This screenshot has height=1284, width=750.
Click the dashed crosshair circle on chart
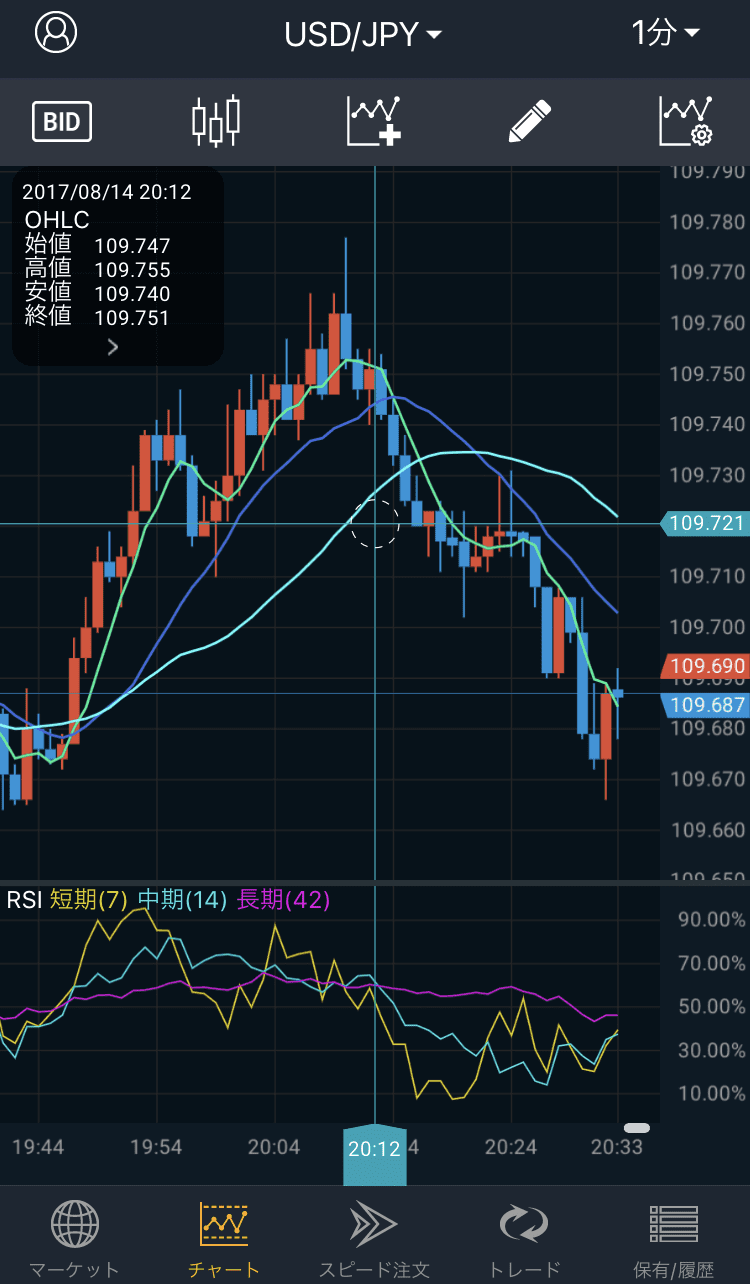[375, 523]
